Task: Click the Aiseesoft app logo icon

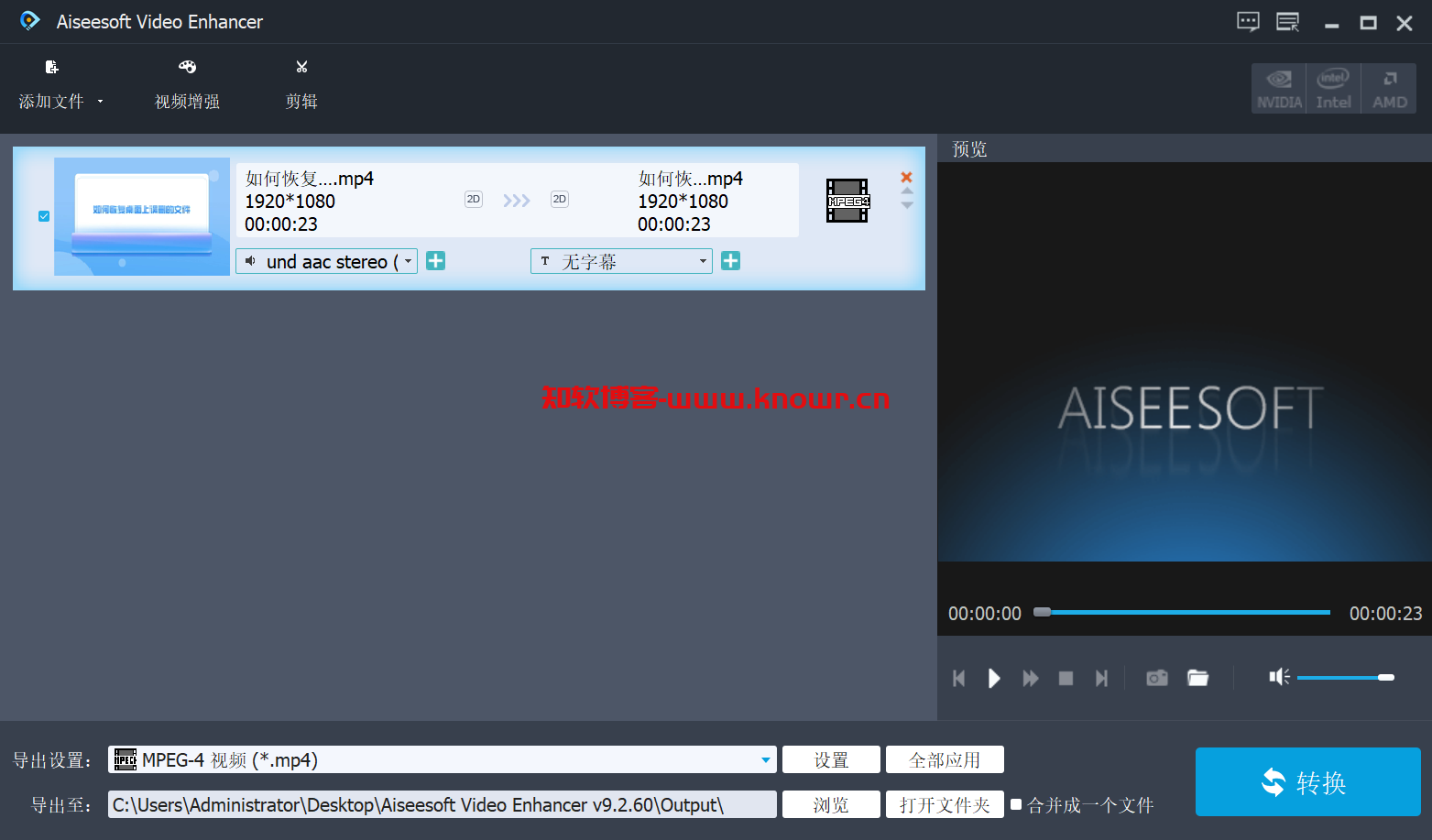Action: (29, 21)
